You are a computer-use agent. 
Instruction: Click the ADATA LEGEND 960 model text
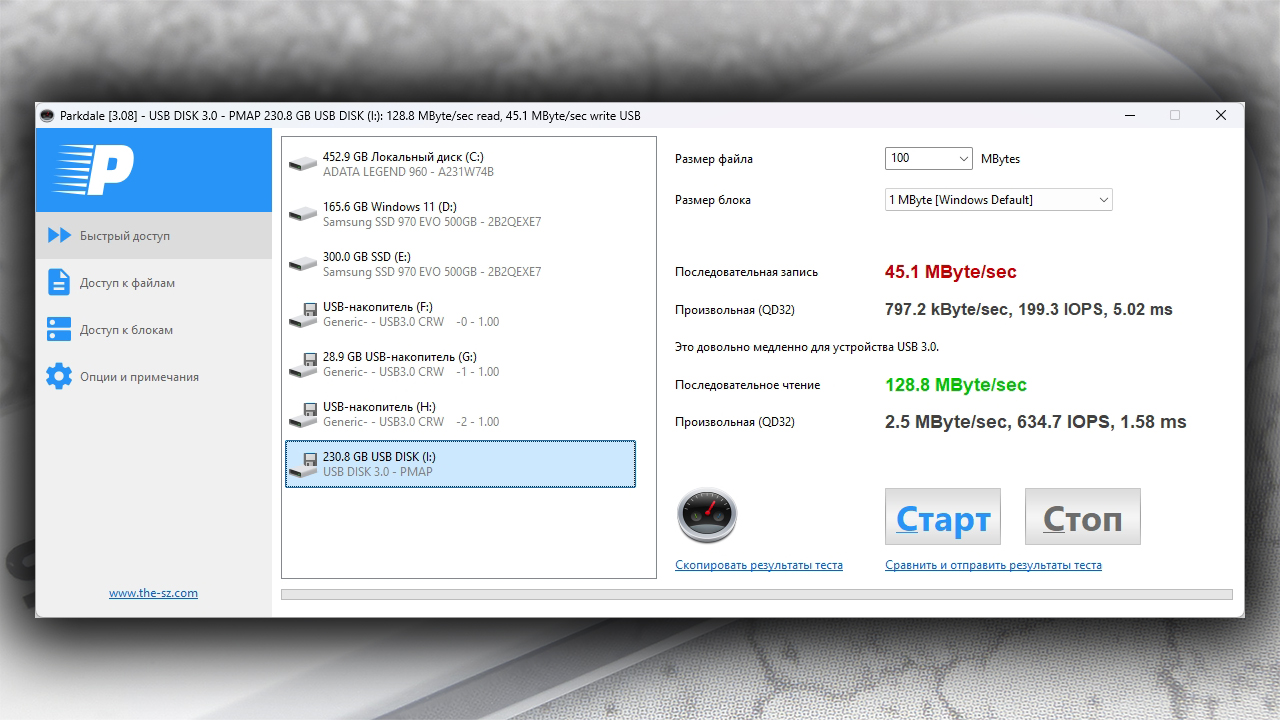(x=408, y=172)
